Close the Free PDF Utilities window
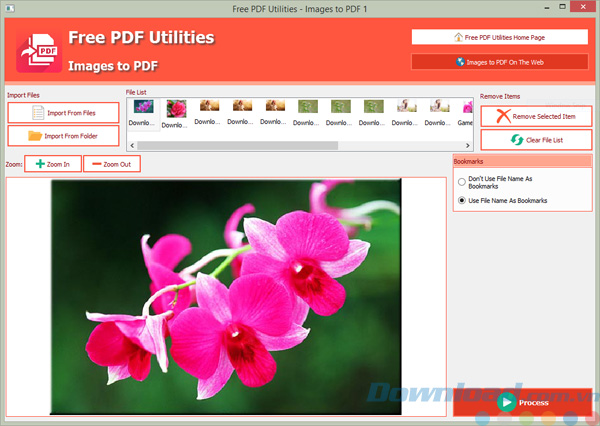This screenshot has width=600, height=426. point(581,8)
